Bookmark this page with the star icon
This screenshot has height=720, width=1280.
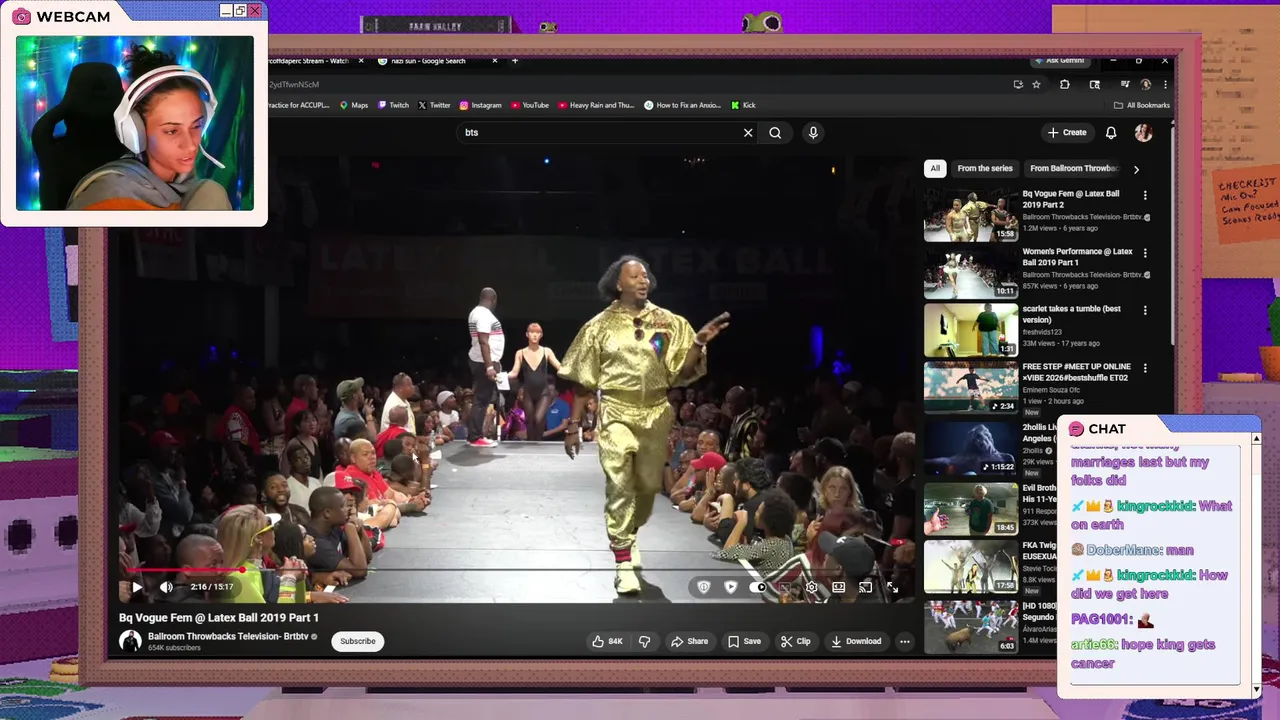[x=1037, y=85]
